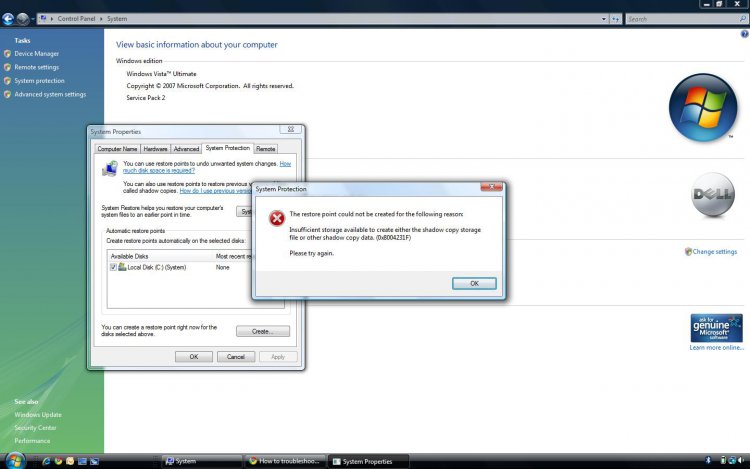
Task: Click the Create... restore point button
Action: (x=263, y=331)
